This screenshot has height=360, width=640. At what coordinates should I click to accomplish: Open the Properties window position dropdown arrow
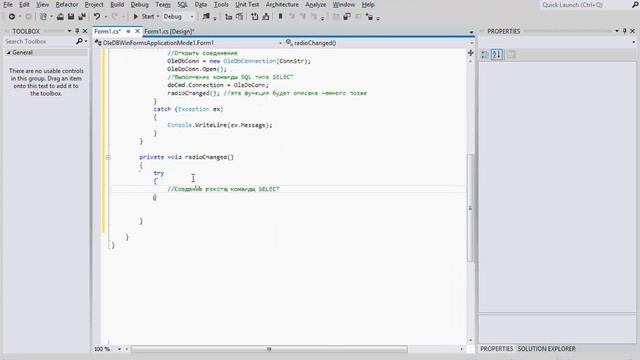pyautogui.click(x=617, y=31)
